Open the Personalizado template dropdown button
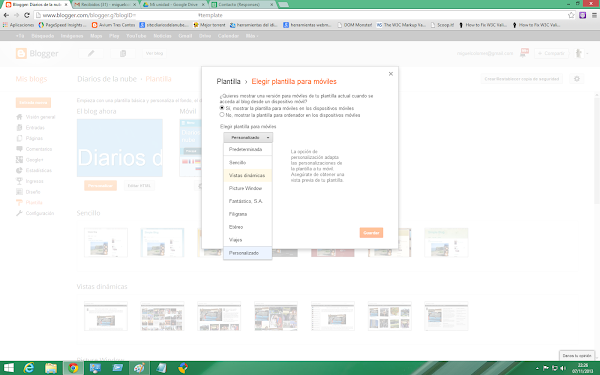600x375 pixels. click(248, 137)
